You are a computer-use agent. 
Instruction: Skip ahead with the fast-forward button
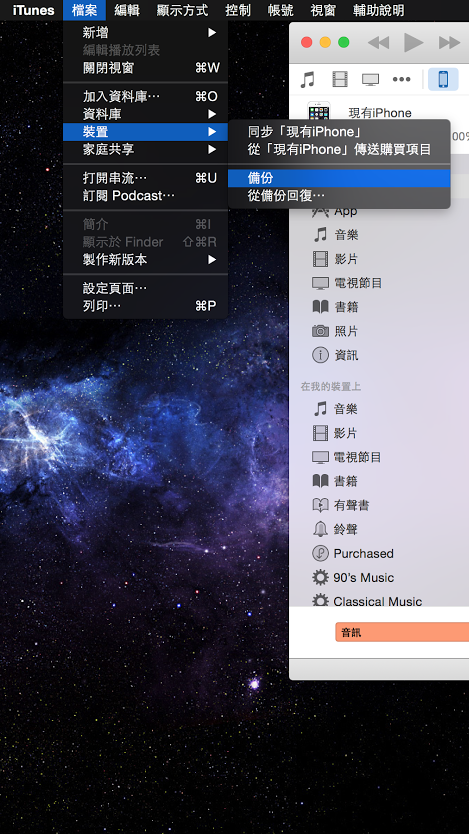click(x=449, y=43)
